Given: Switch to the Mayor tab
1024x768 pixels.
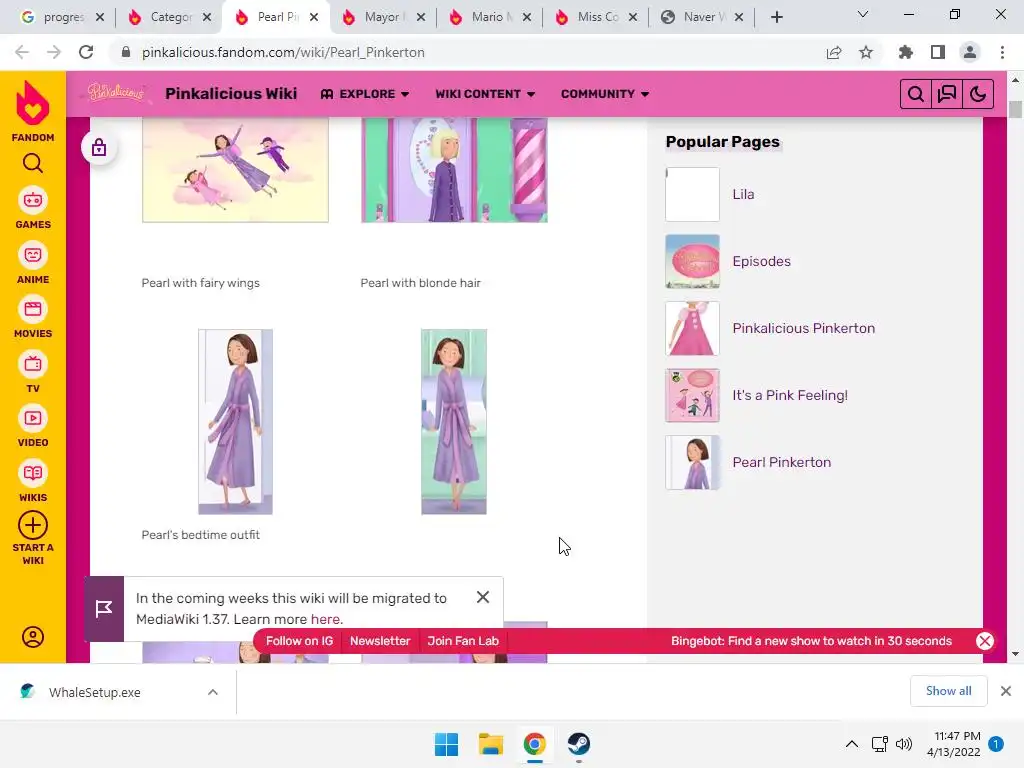Looking at the screenshot, I should (384, 17).
